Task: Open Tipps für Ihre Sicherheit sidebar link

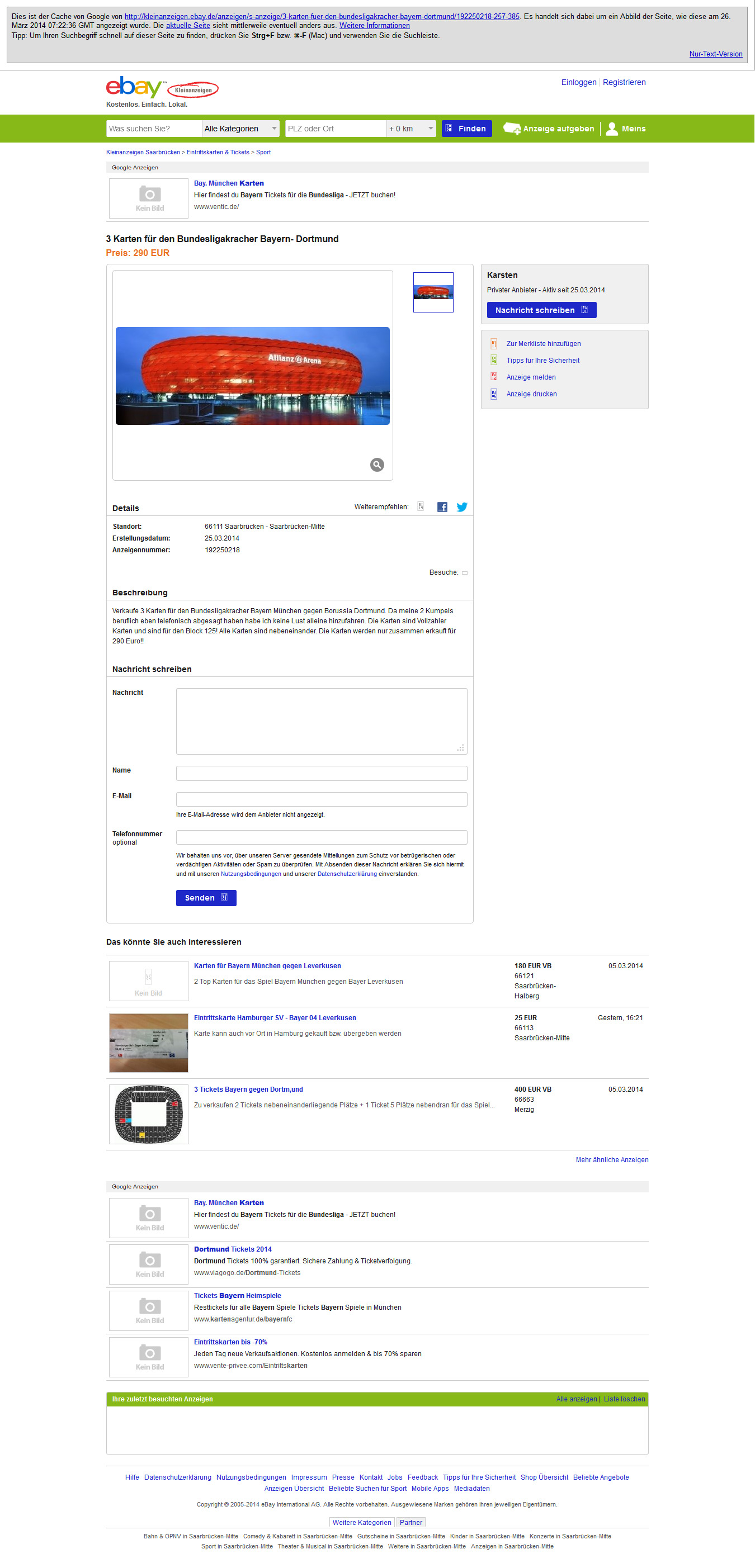Action: tap(543, 361)
